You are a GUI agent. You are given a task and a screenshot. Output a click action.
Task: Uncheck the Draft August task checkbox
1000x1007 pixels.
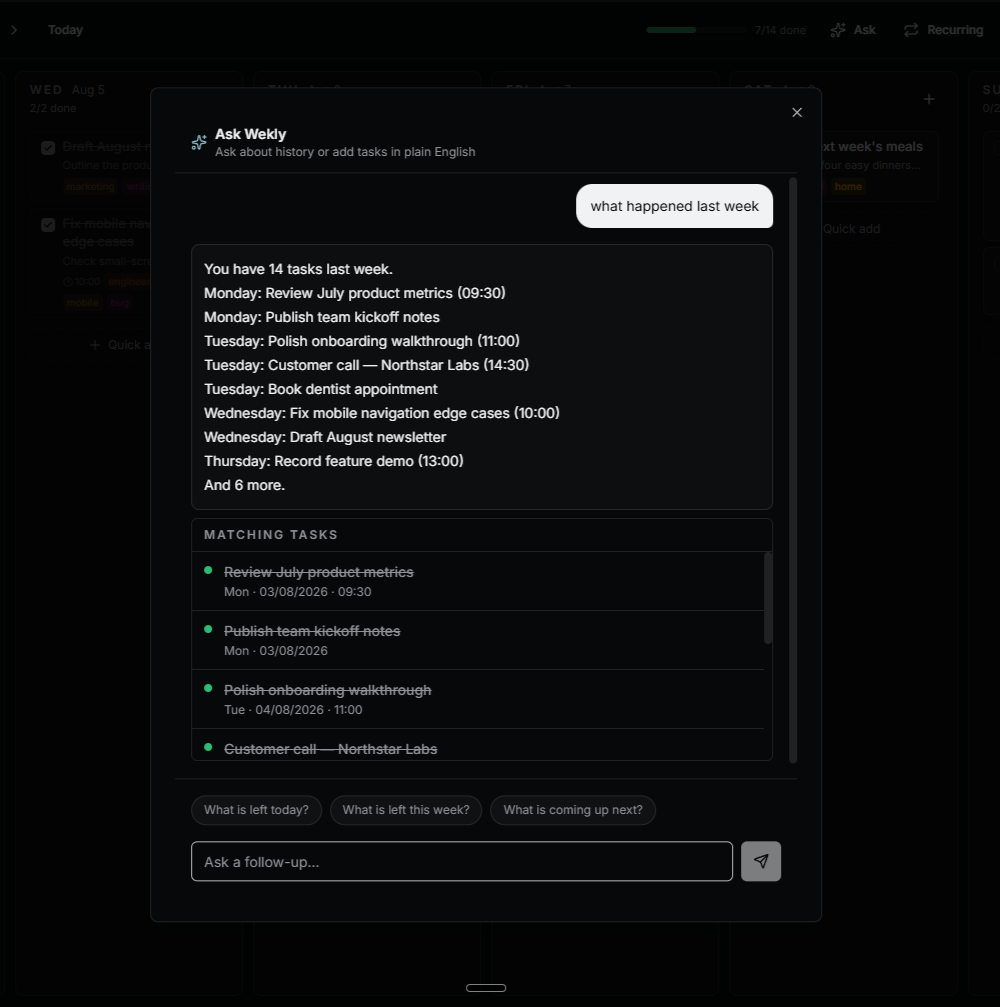pos(48,148)
